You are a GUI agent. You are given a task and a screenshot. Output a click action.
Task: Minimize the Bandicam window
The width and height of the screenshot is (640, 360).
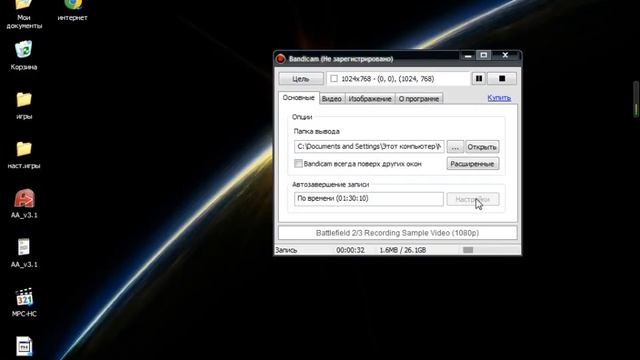pos(468,55)
